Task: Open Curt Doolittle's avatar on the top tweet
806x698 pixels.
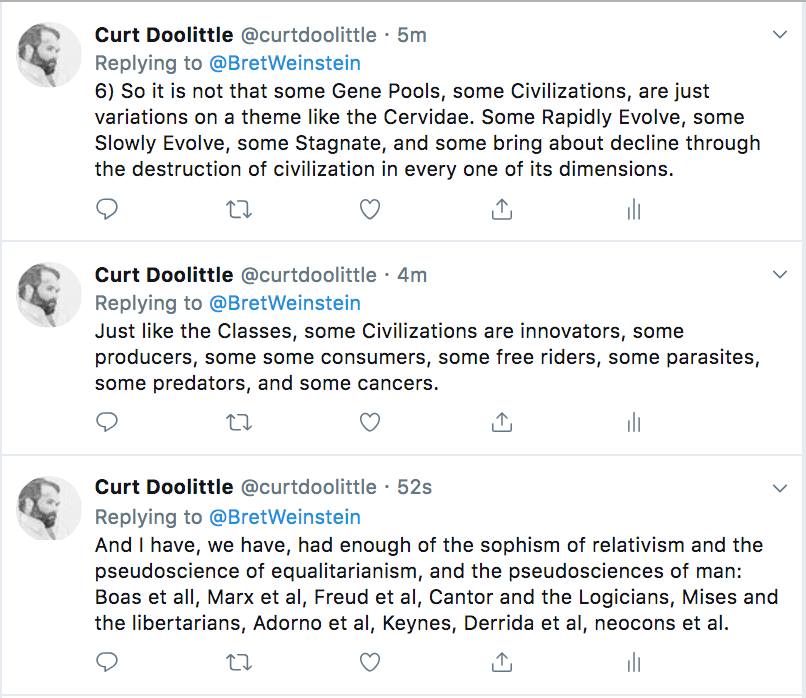Action: click(x=48, y=55)
